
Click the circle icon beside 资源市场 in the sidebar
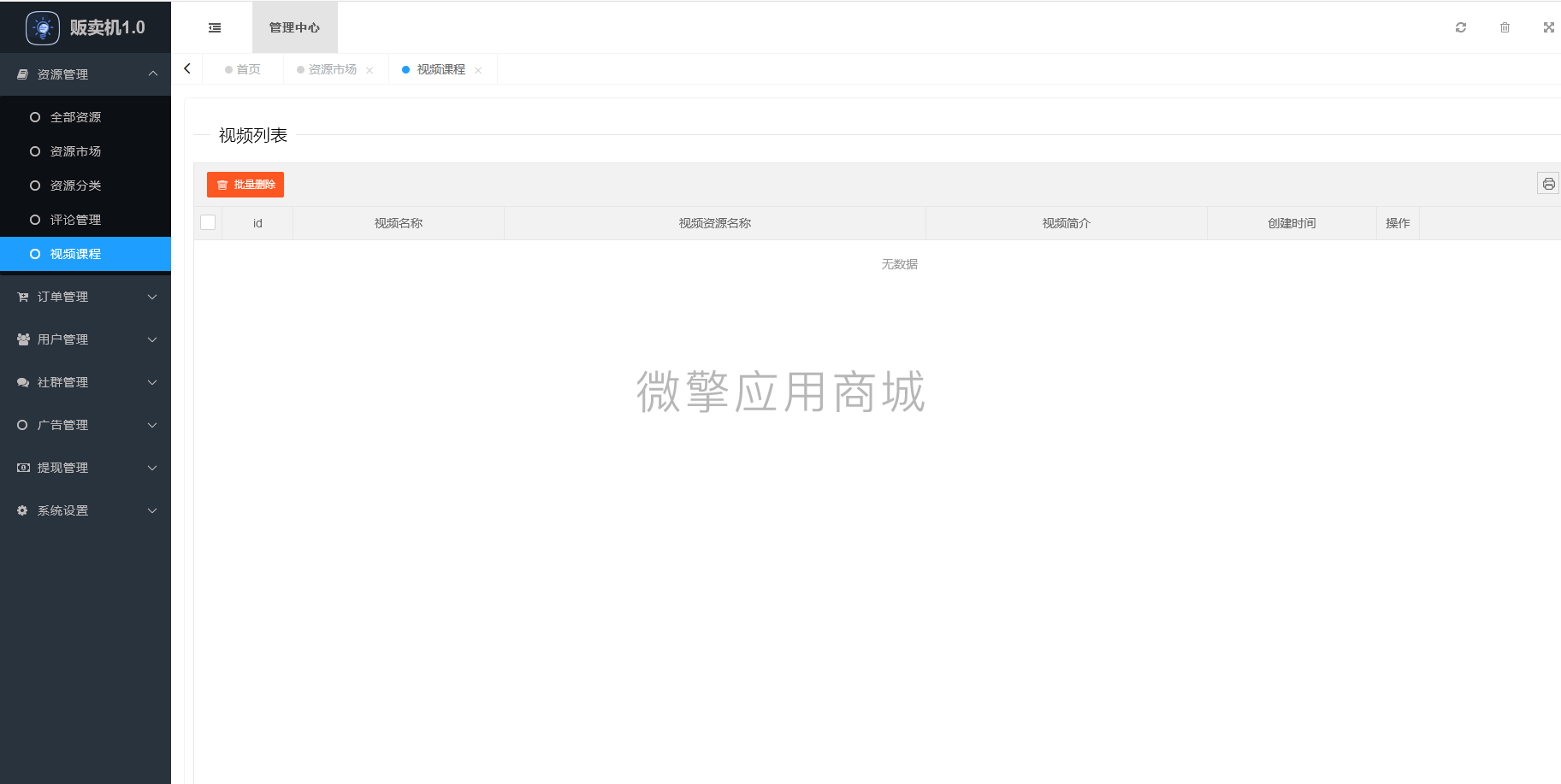pos(35,151)
